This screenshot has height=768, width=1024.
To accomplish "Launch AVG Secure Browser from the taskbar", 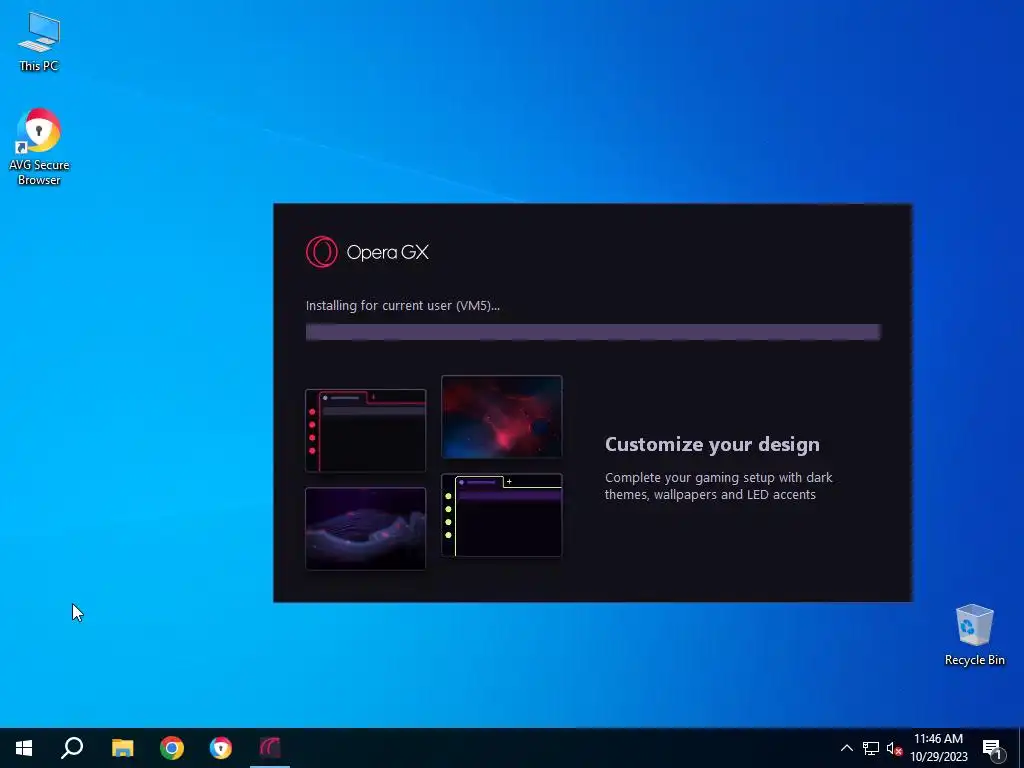I will point(221,748).
